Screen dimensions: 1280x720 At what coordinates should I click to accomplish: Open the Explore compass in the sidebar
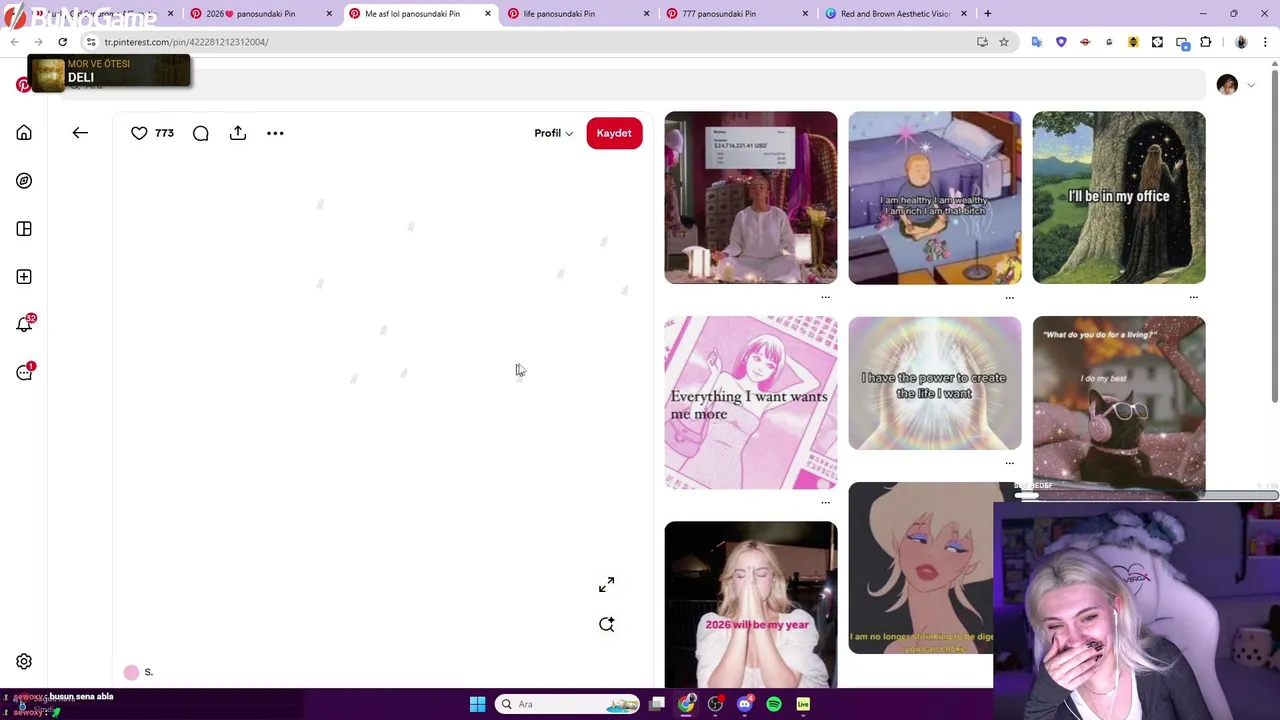click(24, 181)
